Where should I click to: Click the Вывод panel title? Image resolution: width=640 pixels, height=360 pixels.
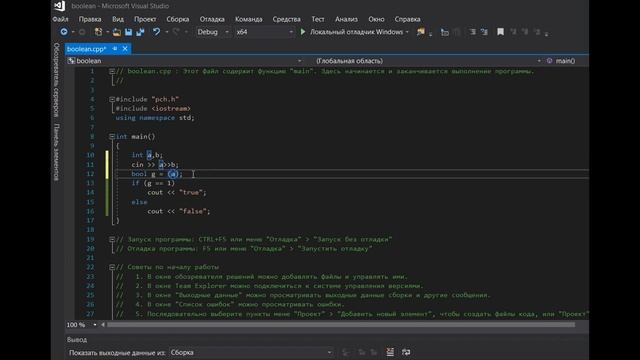77,340
